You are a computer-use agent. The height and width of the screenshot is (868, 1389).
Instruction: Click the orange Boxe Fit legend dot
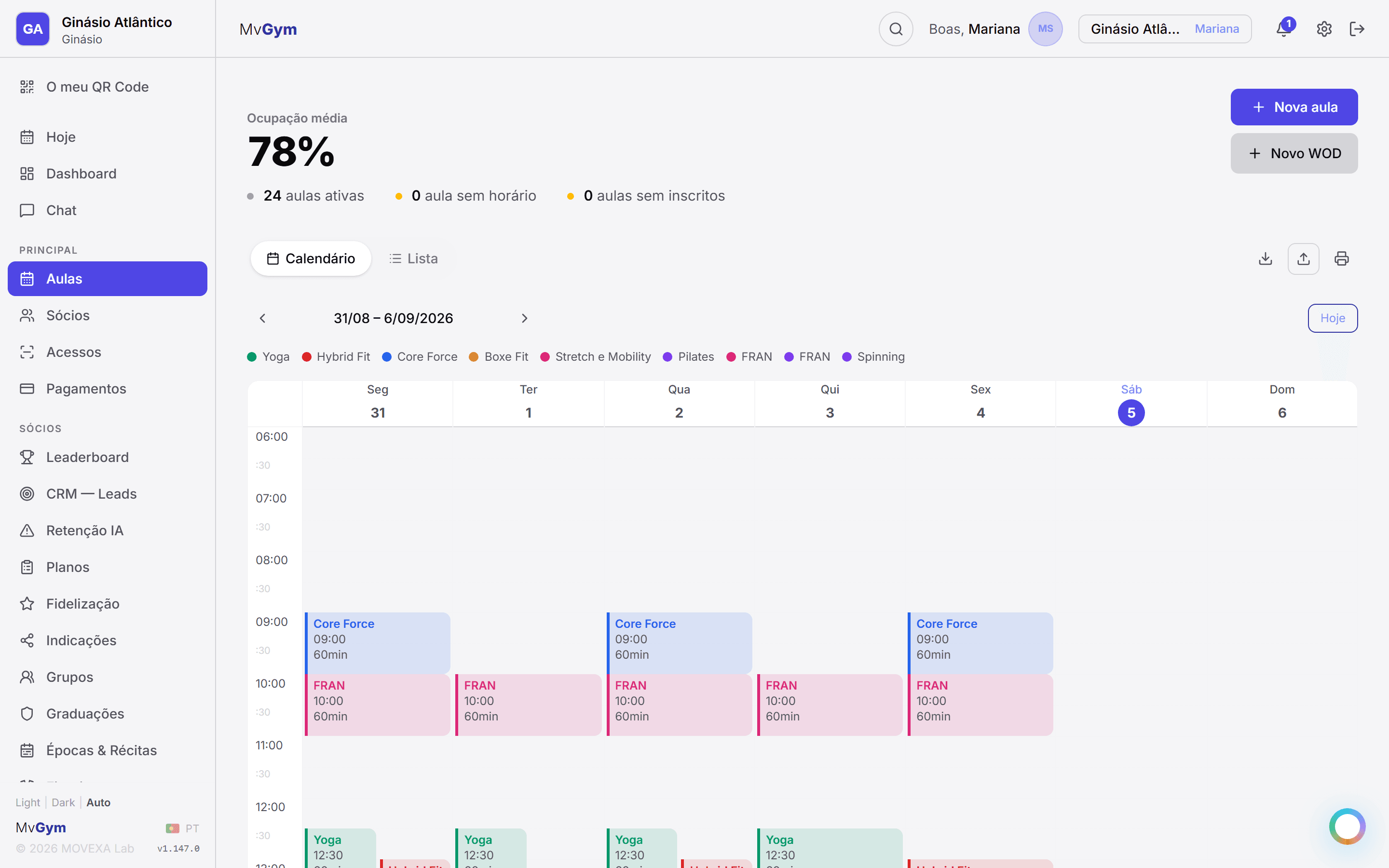[x=474, y=356]
